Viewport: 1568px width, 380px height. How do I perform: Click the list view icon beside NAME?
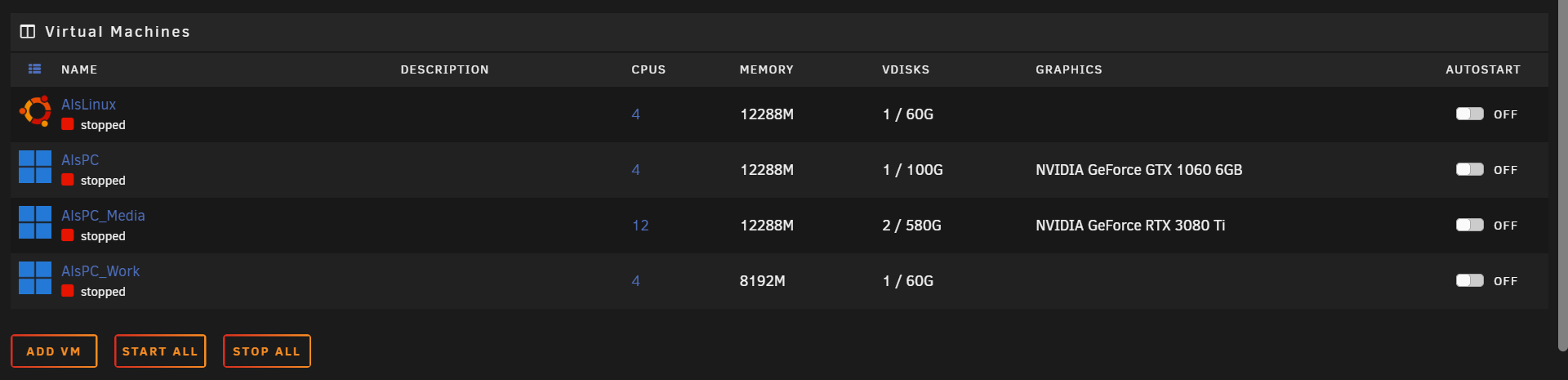tap(34, 69)
